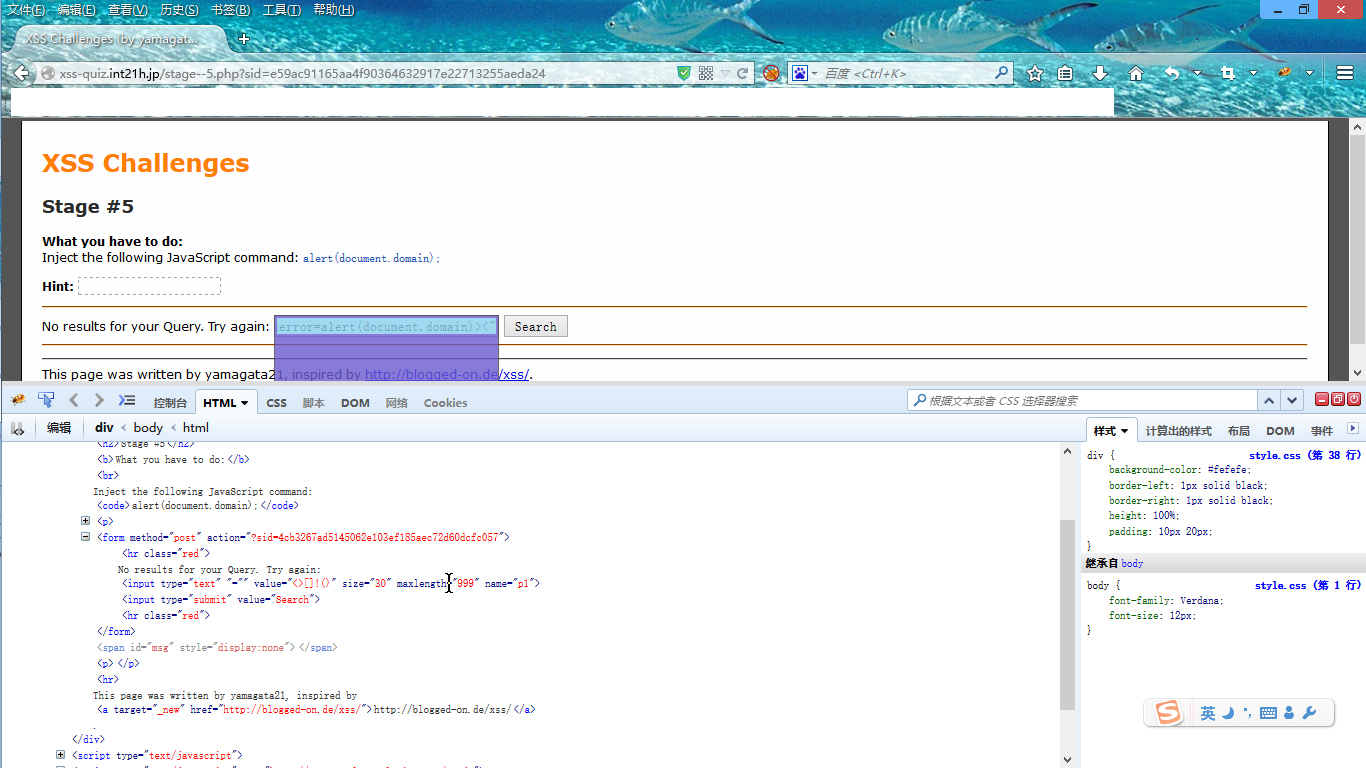The width and height of the screenshot is (1366, 768).
Task: Expand the collapsed p element node
Action: pyautogui.click(x=86, y=521)
